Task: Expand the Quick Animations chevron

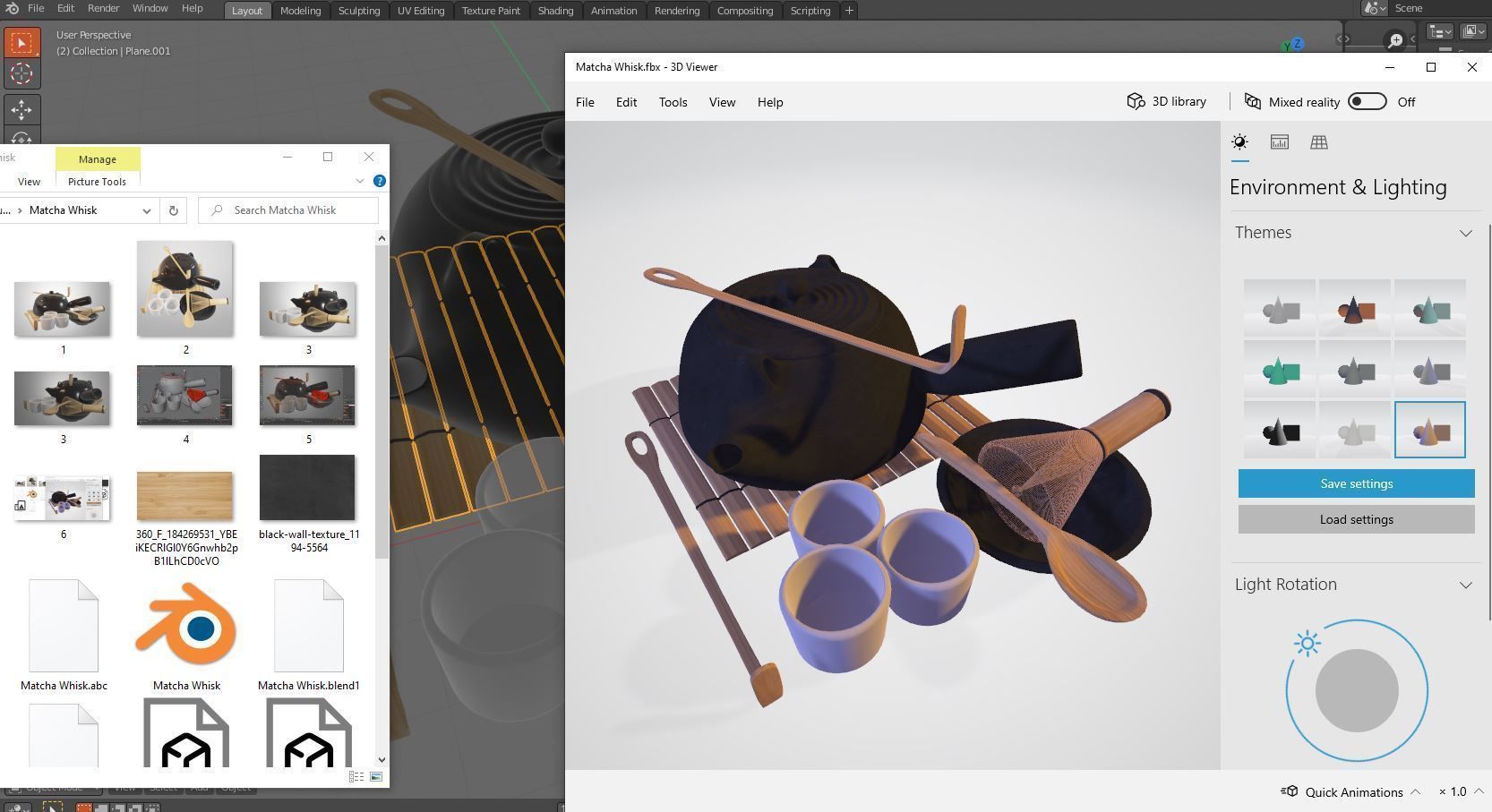Action: pos(1415,791)
